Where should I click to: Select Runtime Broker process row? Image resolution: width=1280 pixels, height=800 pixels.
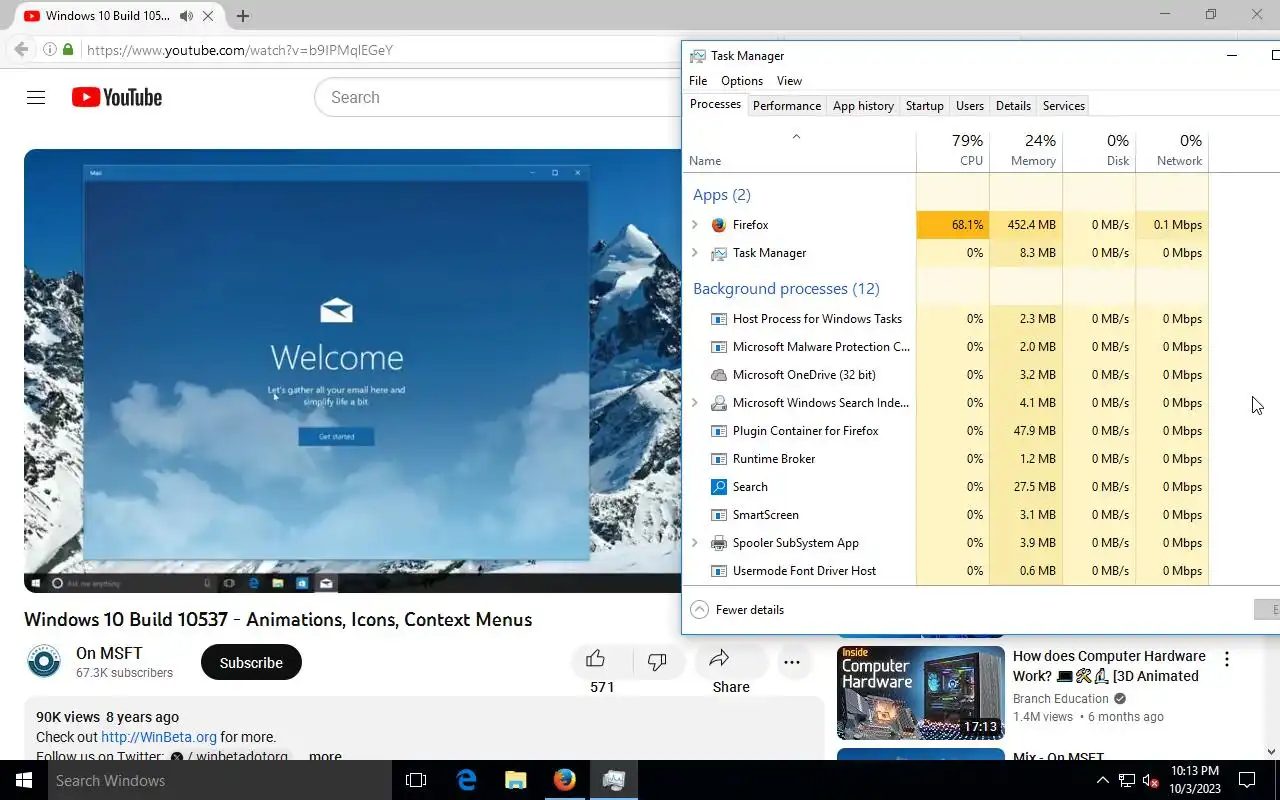pyautogui.click(x=946, y=459)
